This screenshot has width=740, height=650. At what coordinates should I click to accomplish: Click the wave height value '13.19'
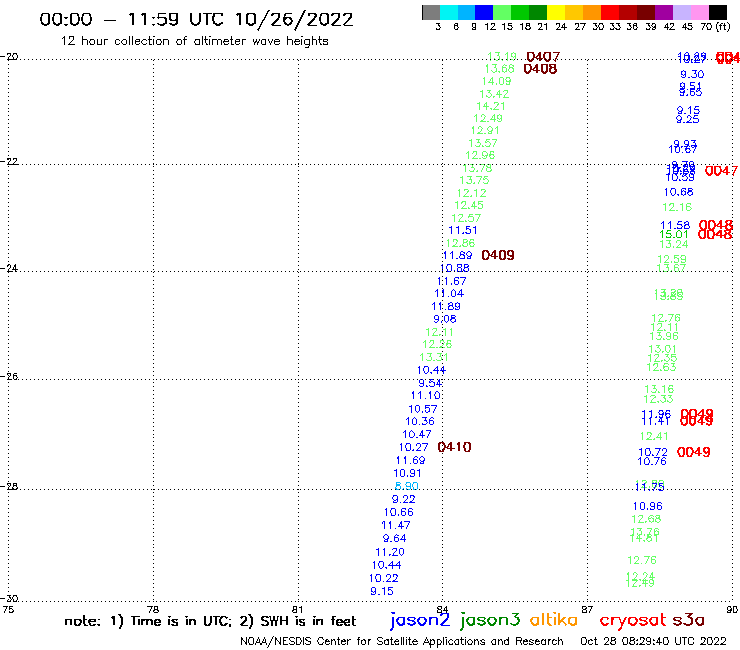tap(502, 57)
